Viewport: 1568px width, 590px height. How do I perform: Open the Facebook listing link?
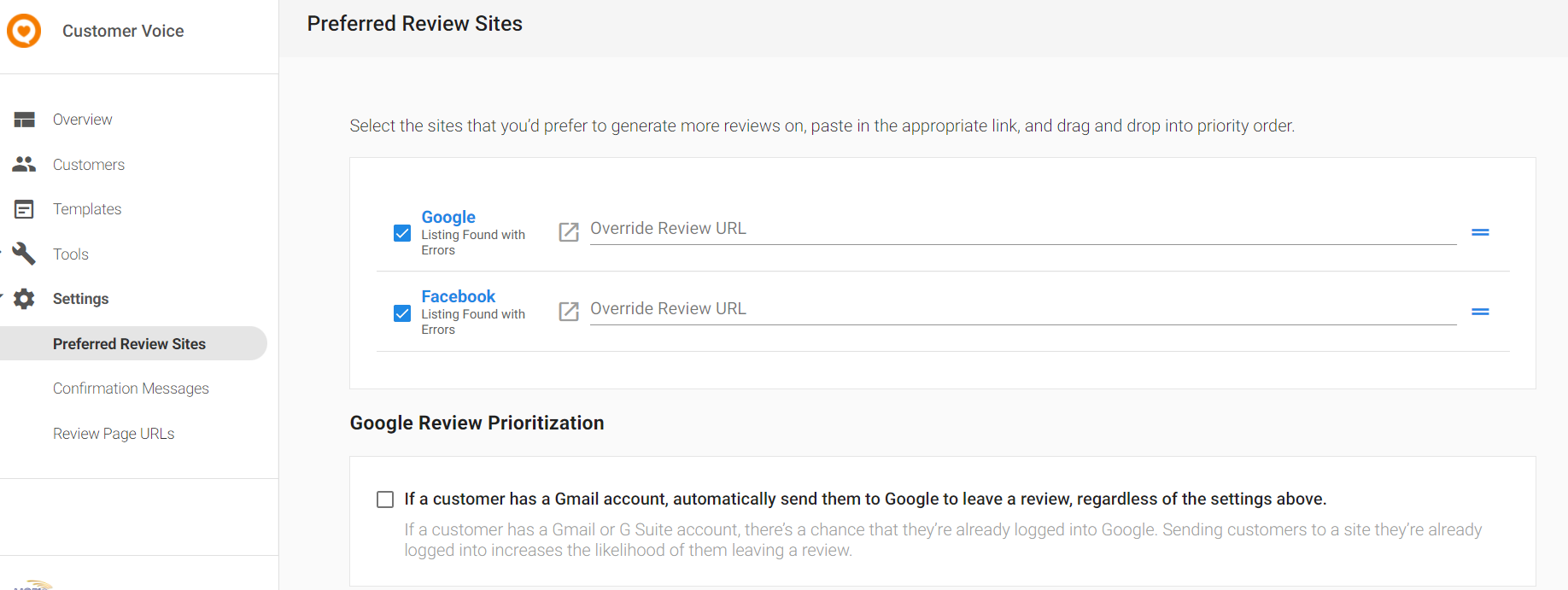pos(458,296)
